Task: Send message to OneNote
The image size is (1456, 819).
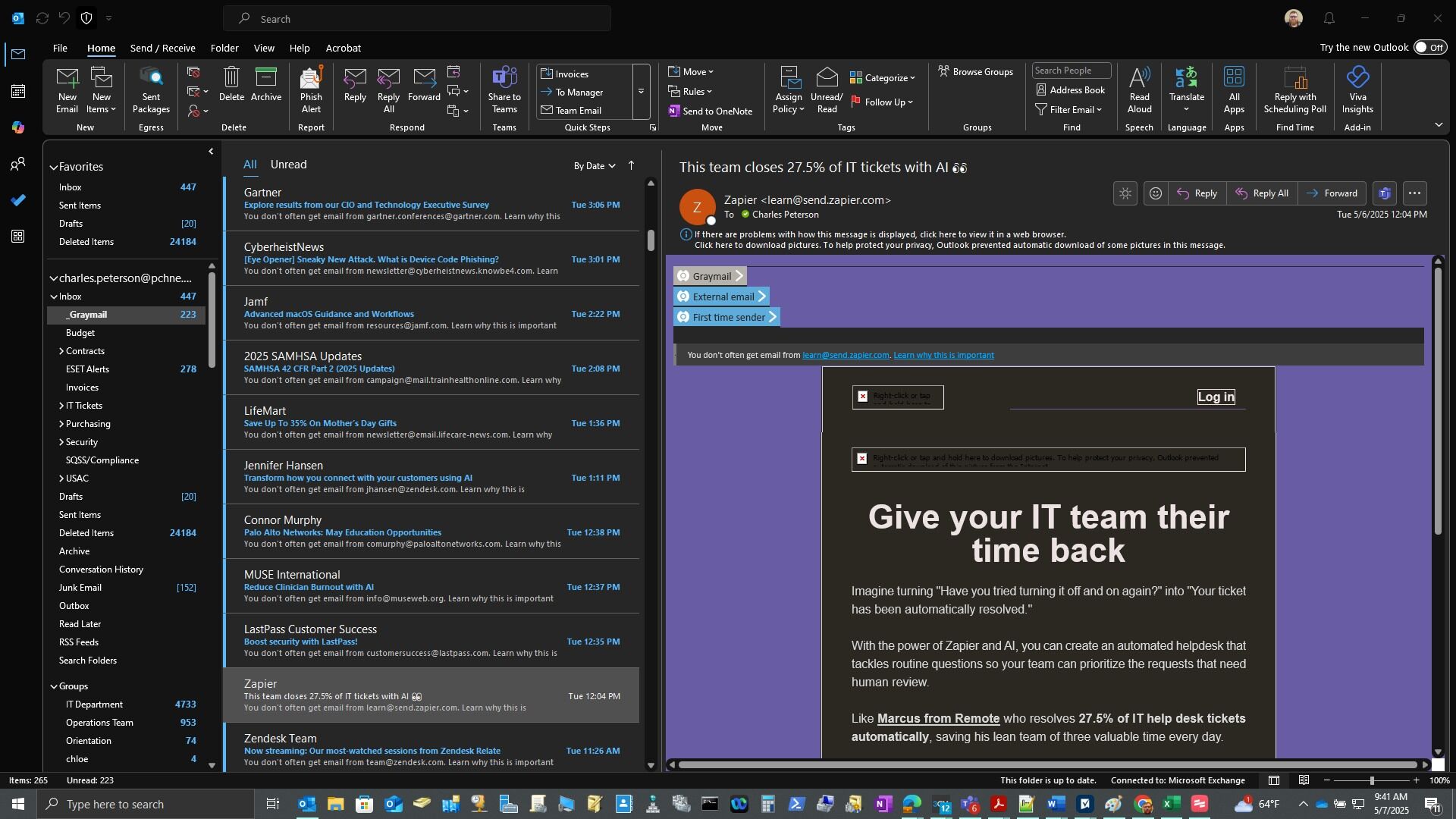Action: 711,111
